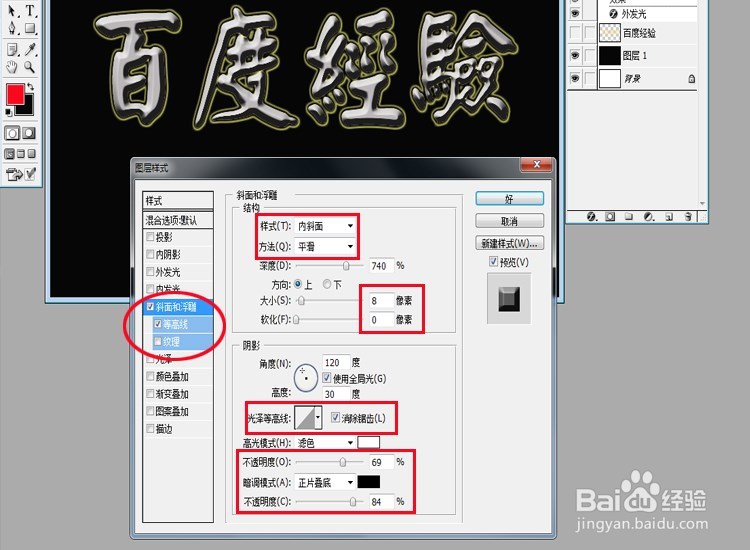Hide the 背景 layer eye icon
750x550 pixels.
575,78
